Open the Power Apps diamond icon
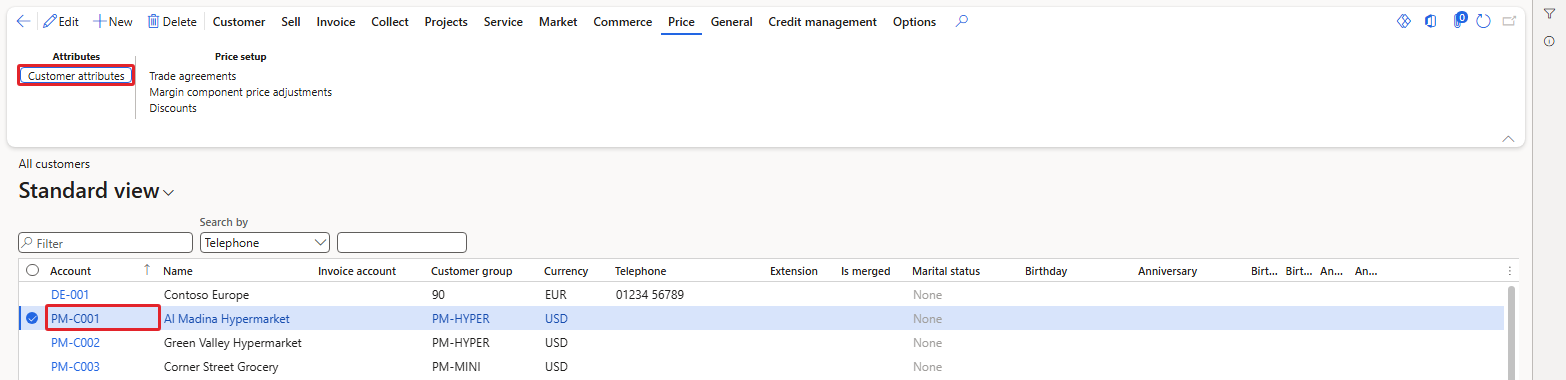The height and width of the screenshot is (380, 1566). pyautogui.click(x=1403, y=21)
